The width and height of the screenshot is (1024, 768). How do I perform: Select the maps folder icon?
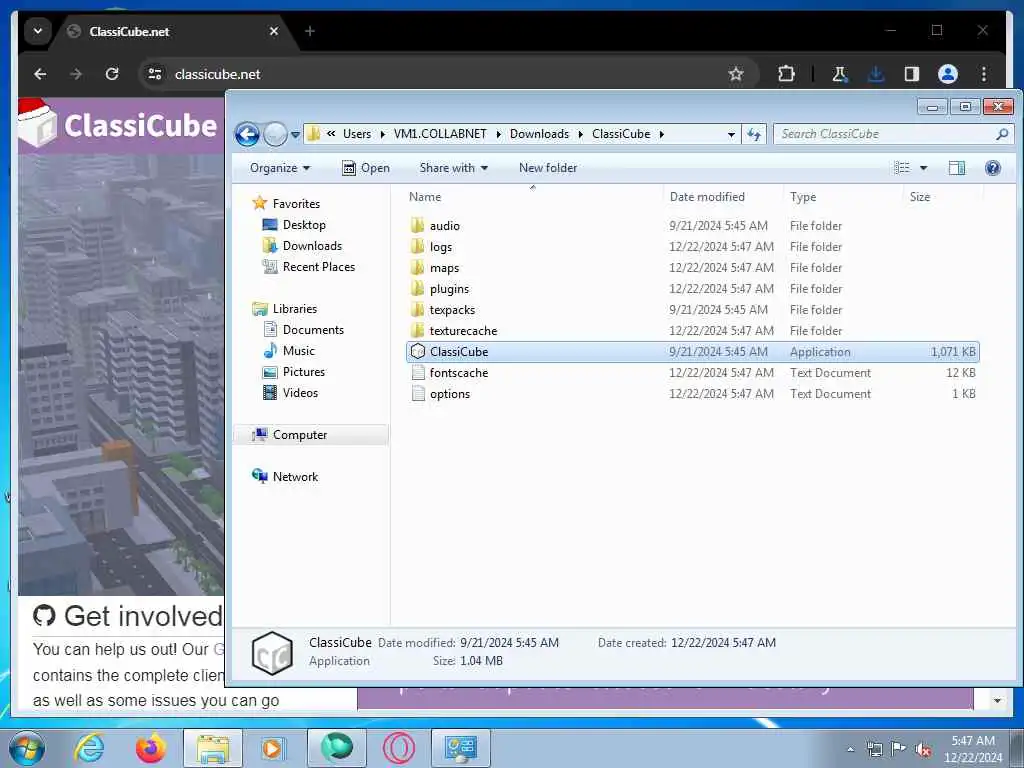click(x=418, y=267)
